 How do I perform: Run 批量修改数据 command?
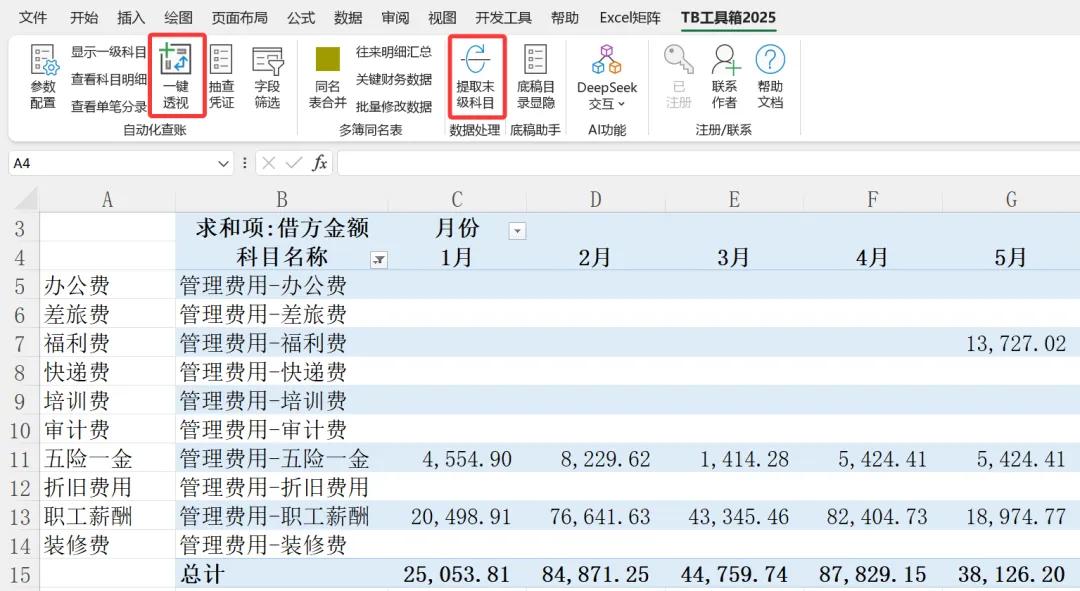[394, 107]
